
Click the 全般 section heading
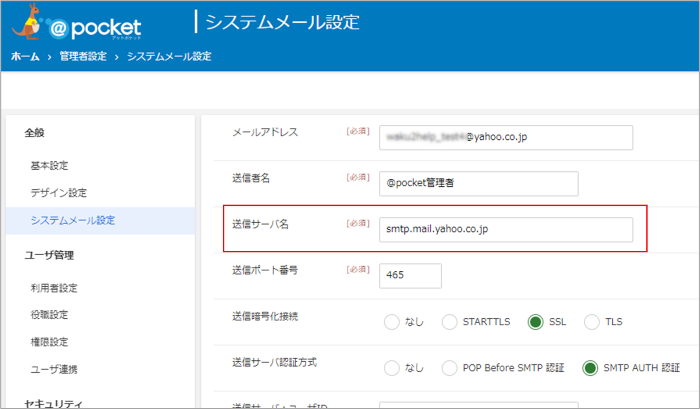coord(34,133)
